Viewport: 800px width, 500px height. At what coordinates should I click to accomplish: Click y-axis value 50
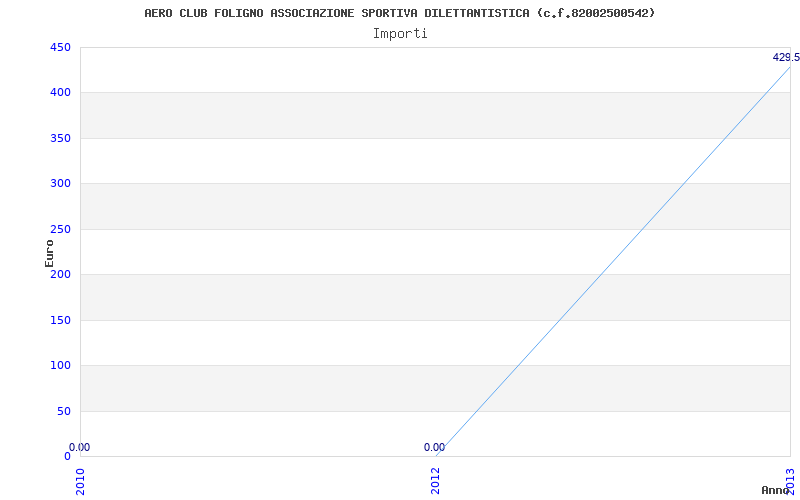tap(63, 411)
